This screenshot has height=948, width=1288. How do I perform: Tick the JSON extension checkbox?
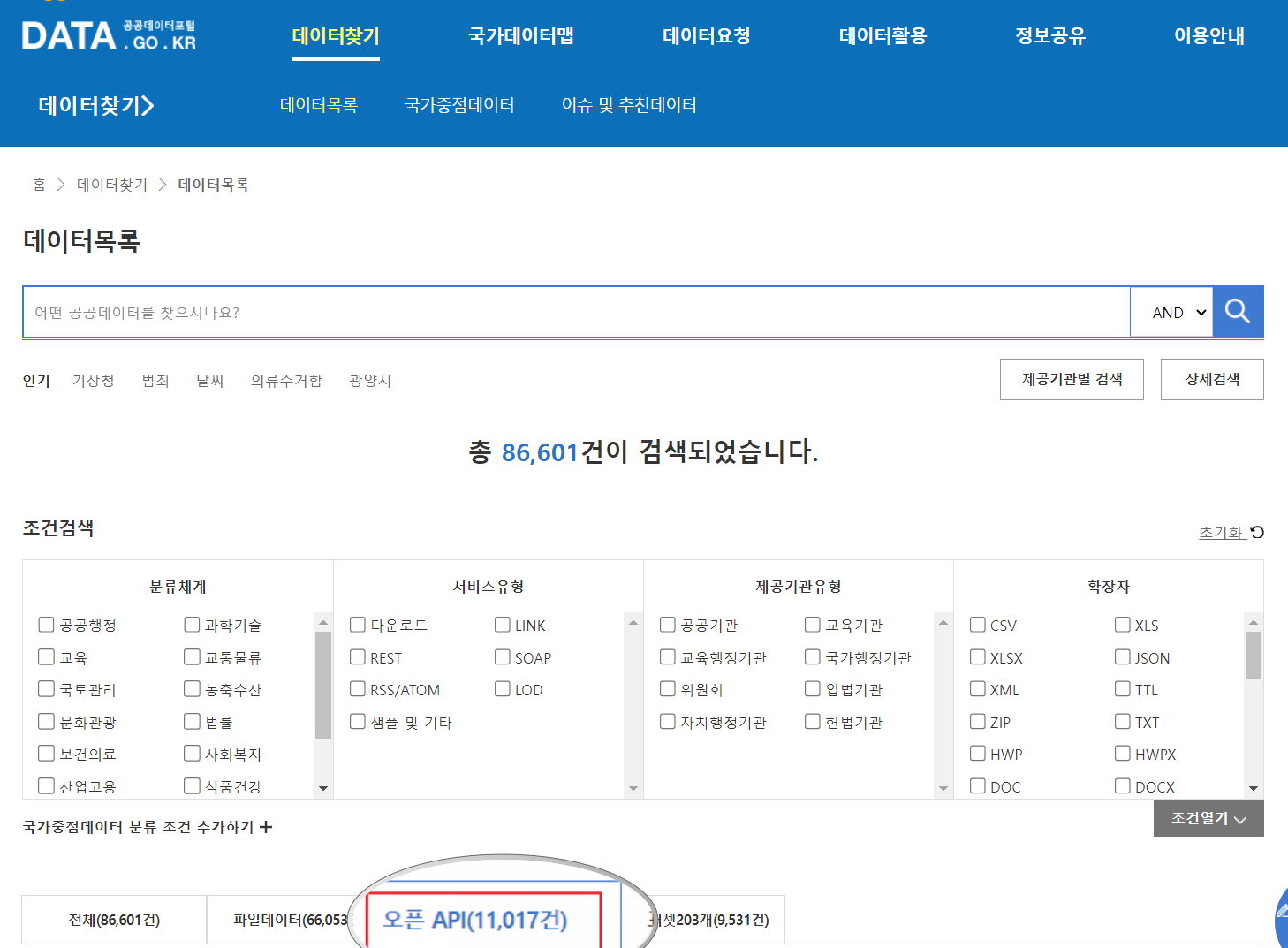coord(1123,656)
